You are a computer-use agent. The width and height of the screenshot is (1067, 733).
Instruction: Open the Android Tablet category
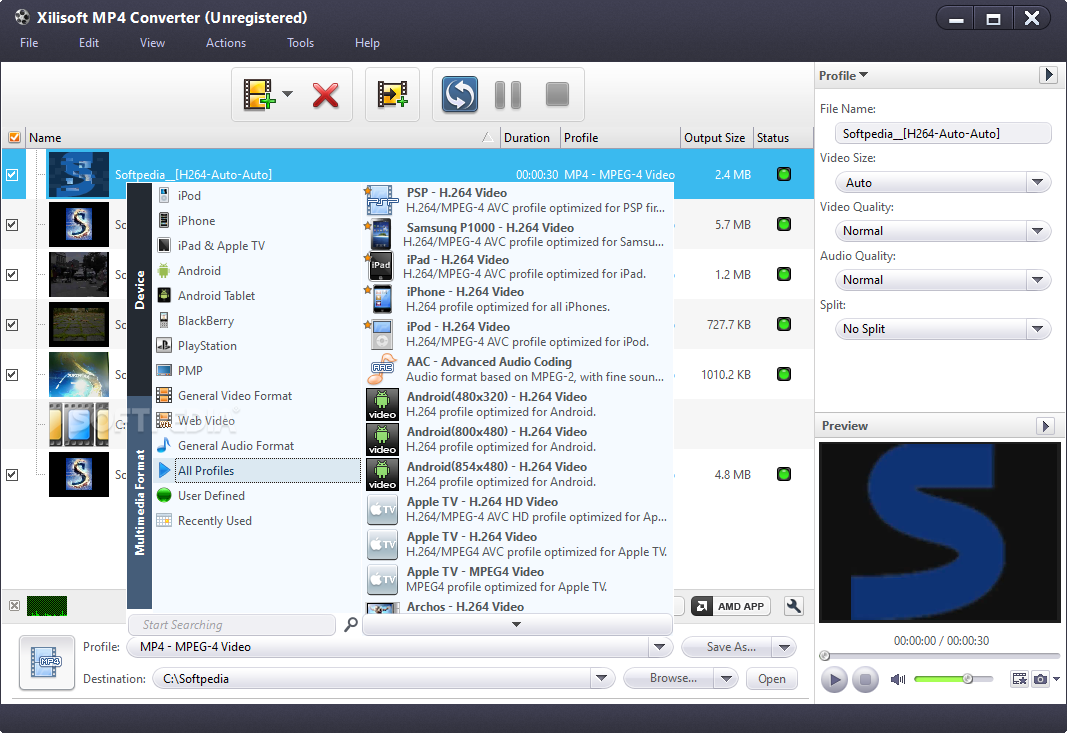[257, 295]
